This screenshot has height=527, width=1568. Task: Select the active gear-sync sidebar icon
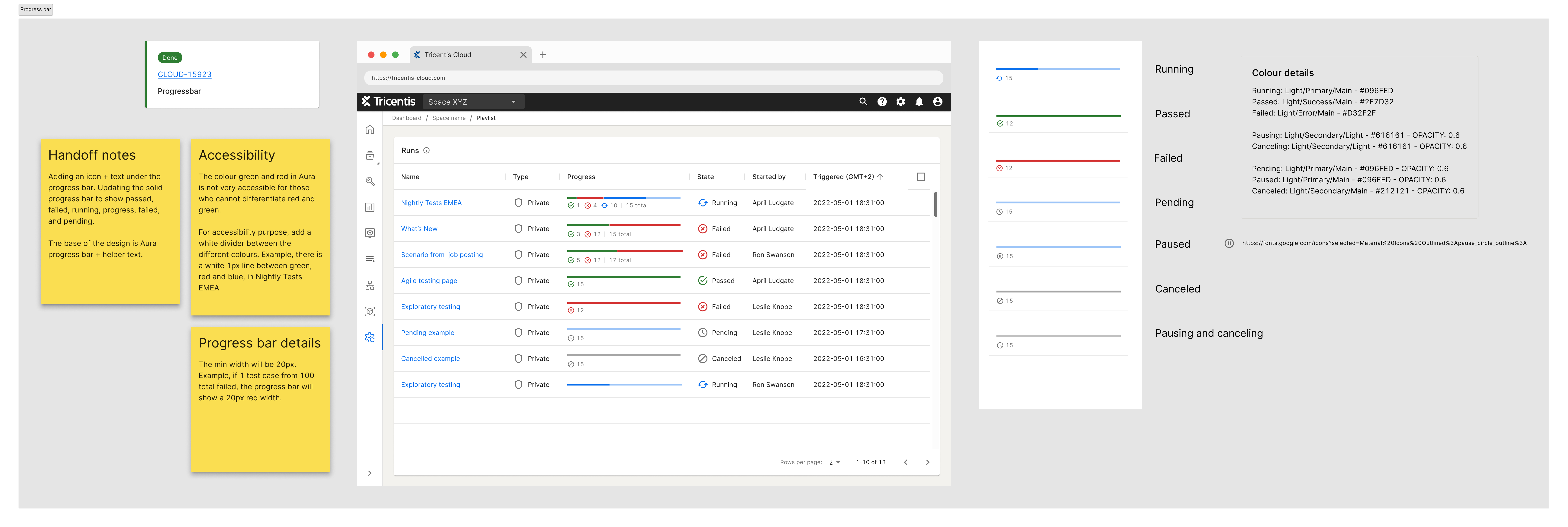(x=369, y=337)
